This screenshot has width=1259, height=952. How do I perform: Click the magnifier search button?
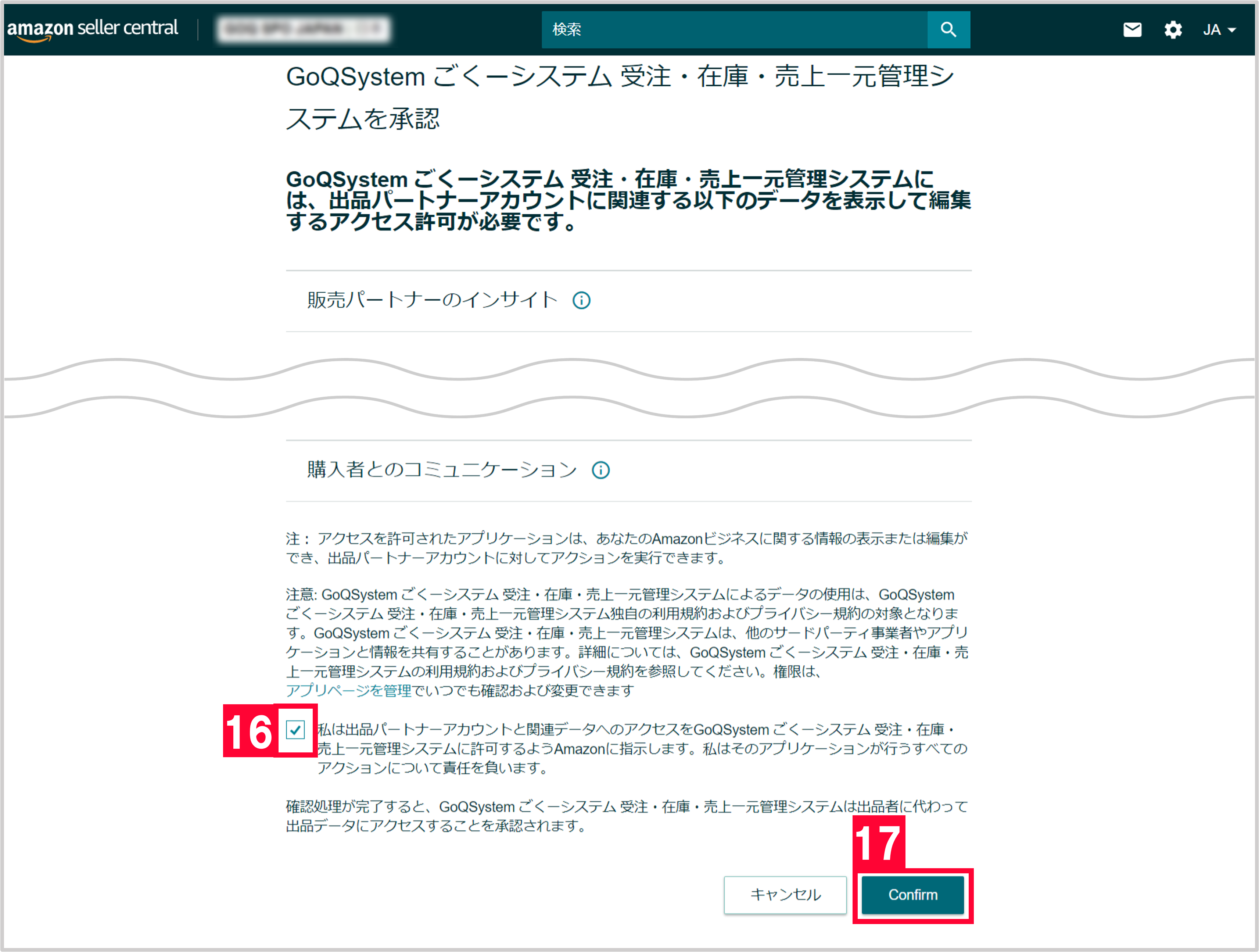tap(948, 30)
